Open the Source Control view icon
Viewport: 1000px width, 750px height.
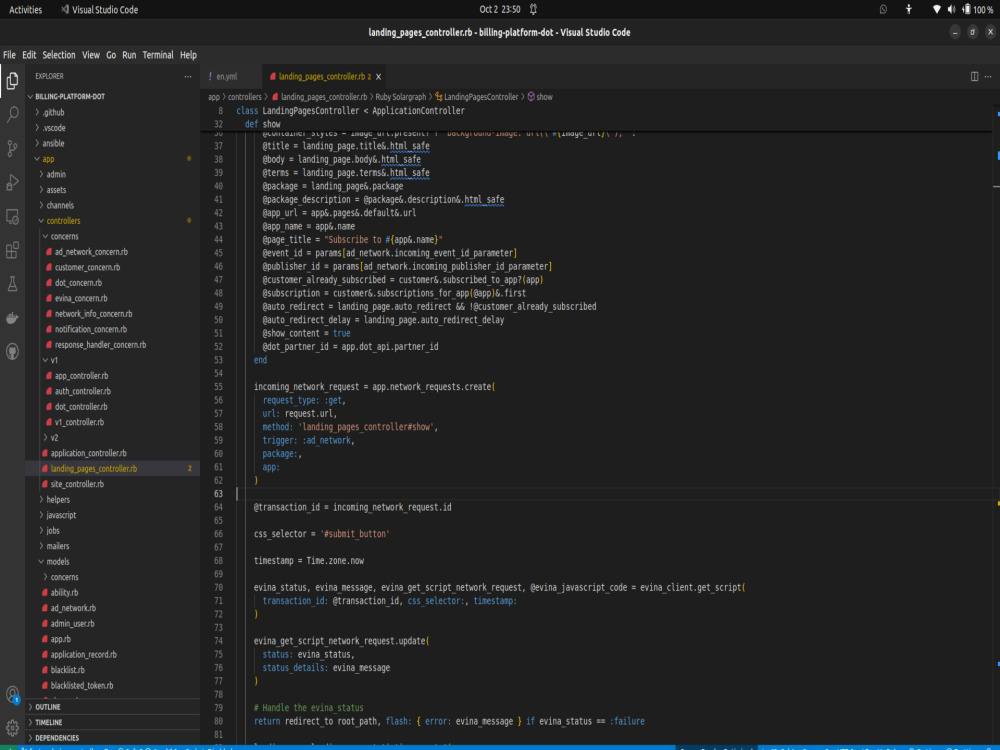point(12,149)
